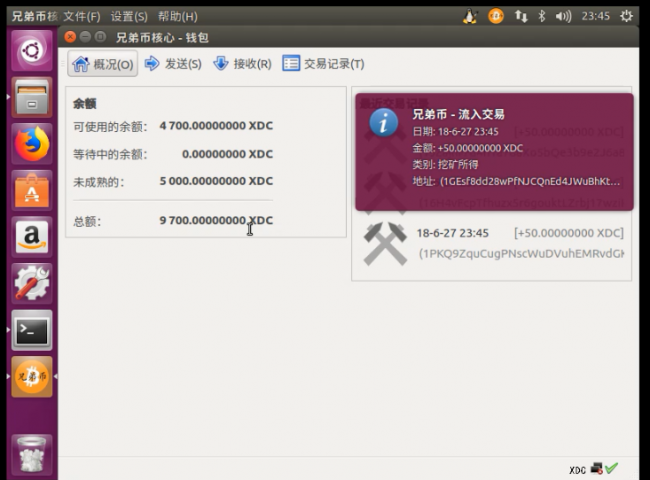Launch Firefox from the dock
This screenshot has height=480, width=650.
coord(32,145)
